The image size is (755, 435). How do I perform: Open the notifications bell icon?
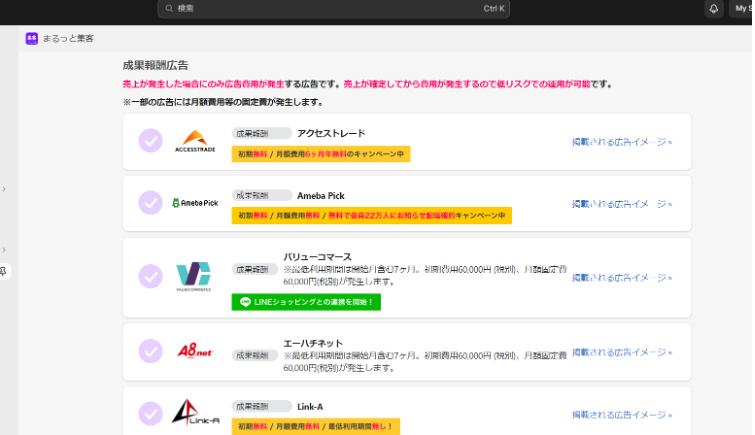714,9
